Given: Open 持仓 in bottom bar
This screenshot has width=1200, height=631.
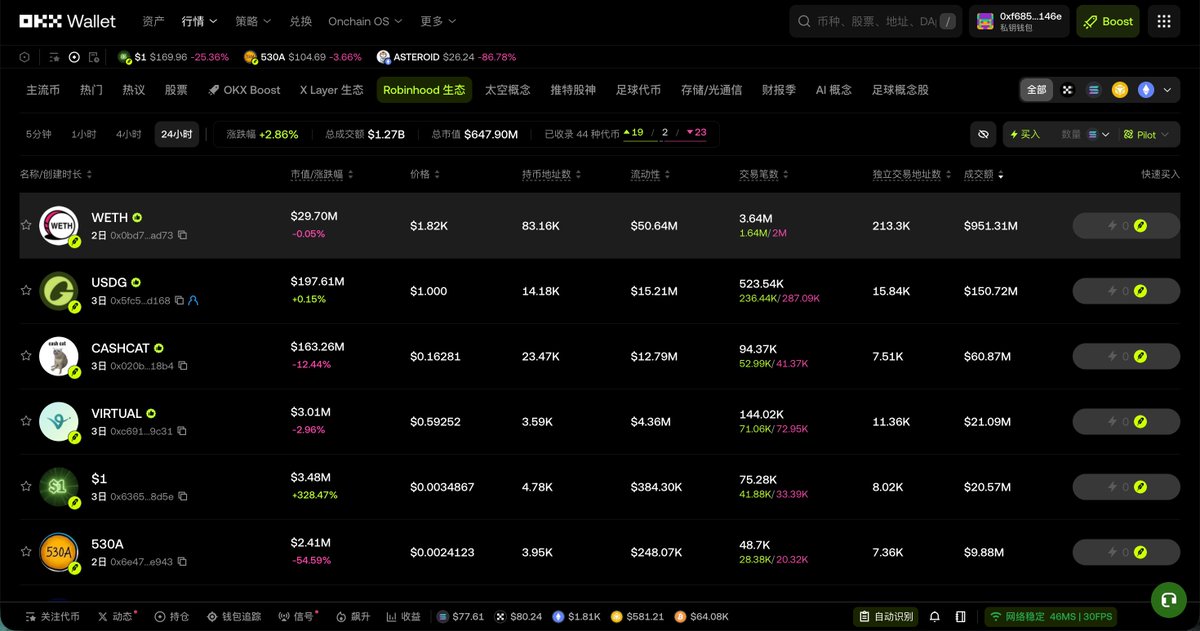Looking at the screenshot, I should click(x=172, y=617).
